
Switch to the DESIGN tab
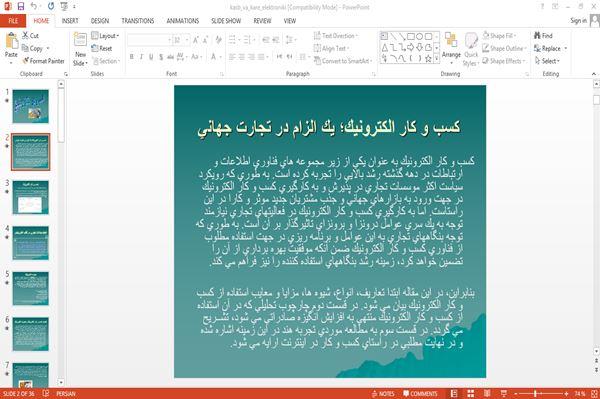point(100,21)
